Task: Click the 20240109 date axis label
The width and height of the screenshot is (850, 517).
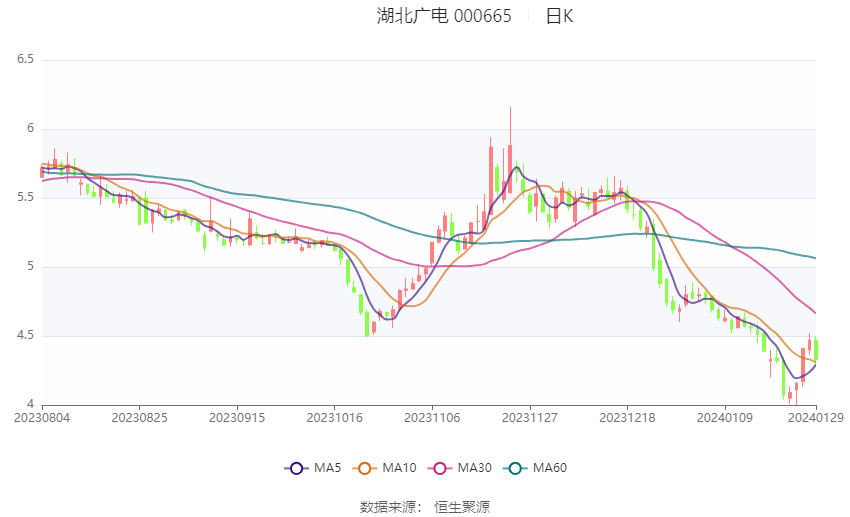Action: (725, 418)
